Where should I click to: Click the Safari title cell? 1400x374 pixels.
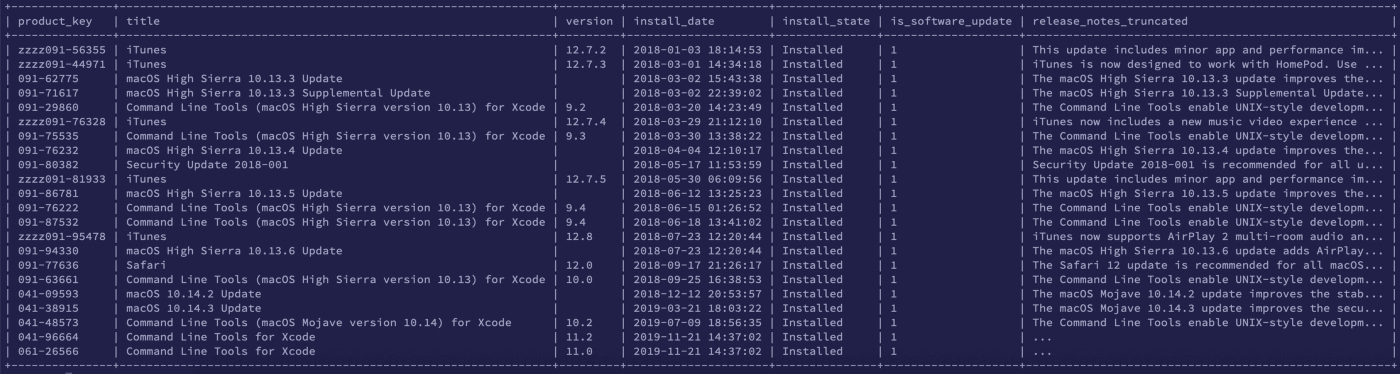click(x=146, y=266)
